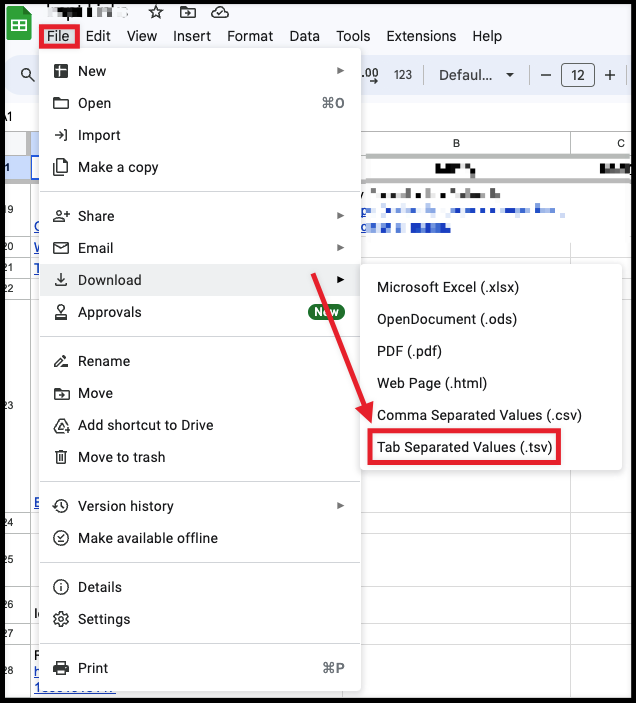Open the View menu
Screen dimensions: 636x703
coord(142,36)
